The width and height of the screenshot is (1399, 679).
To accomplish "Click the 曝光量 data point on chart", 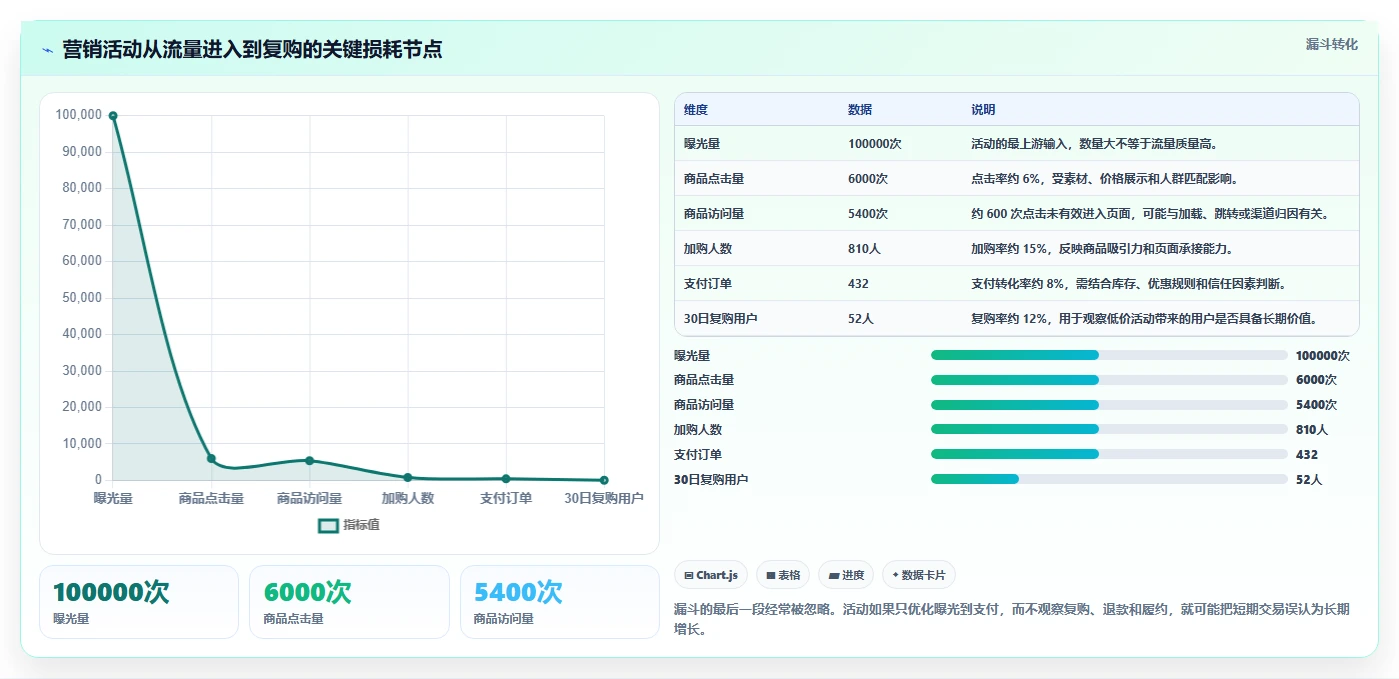I will coord(113,116).
